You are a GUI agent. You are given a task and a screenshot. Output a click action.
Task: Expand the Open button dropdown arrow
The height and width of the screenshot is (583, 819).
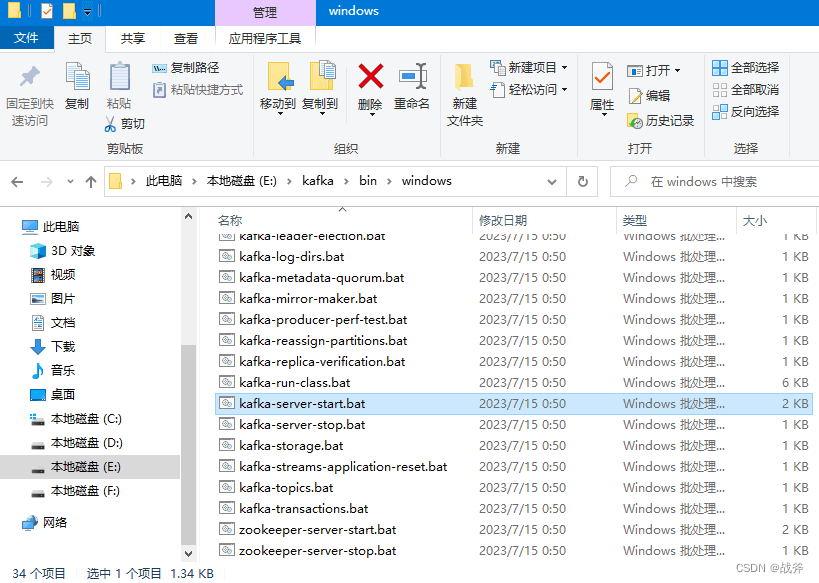coord(677,71)
